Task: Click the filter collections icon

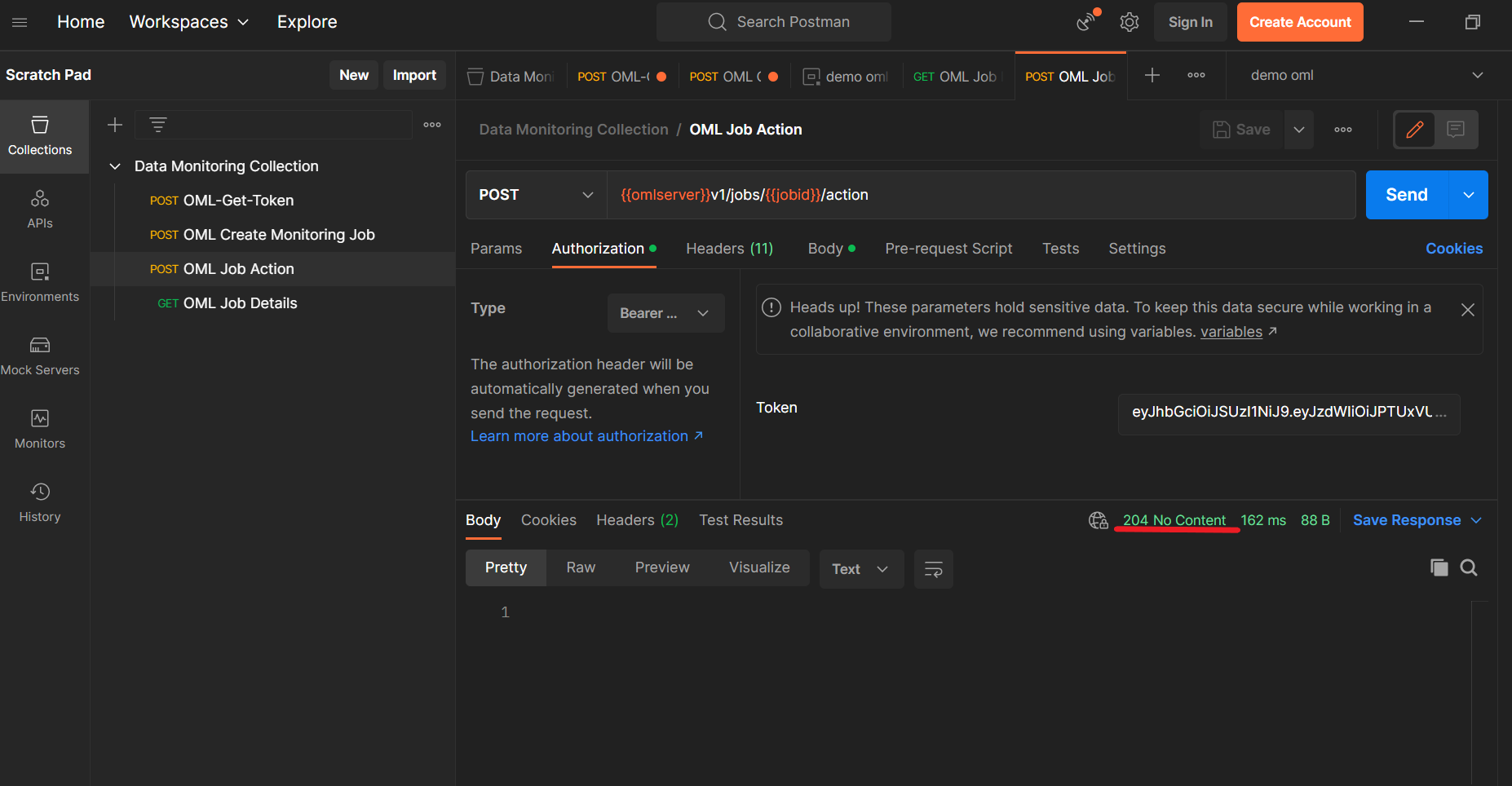Action: pyautogui.click(x=158, y=125)
